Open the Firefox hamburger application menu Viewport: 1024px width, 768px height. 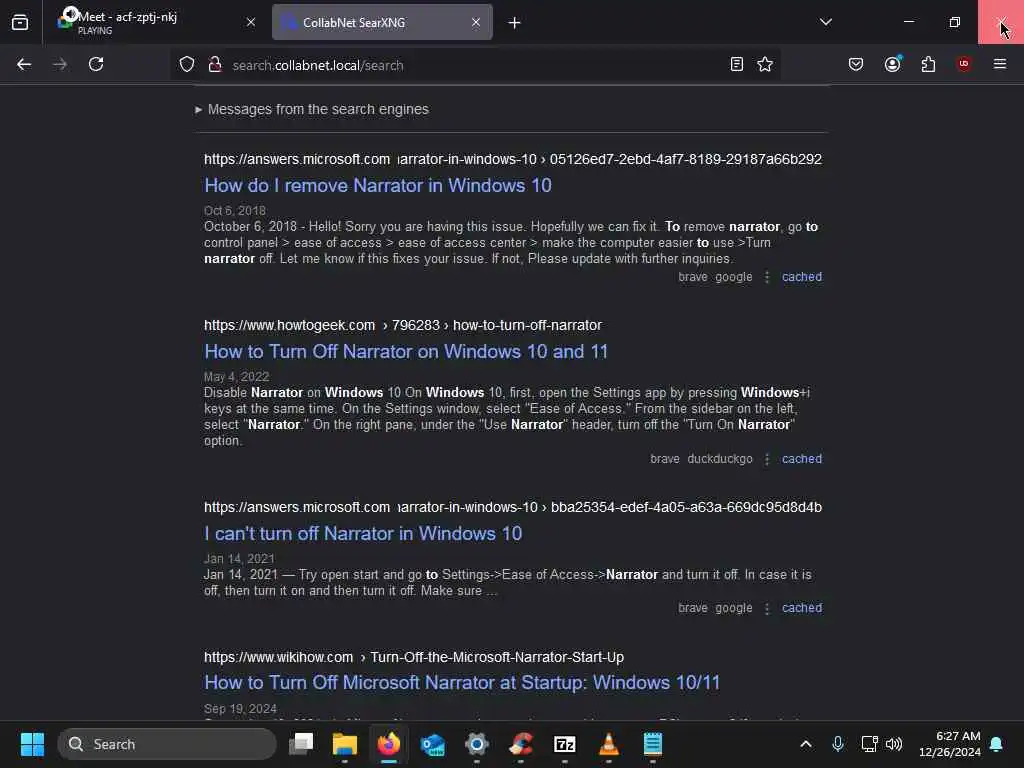tap(1000, 64)
